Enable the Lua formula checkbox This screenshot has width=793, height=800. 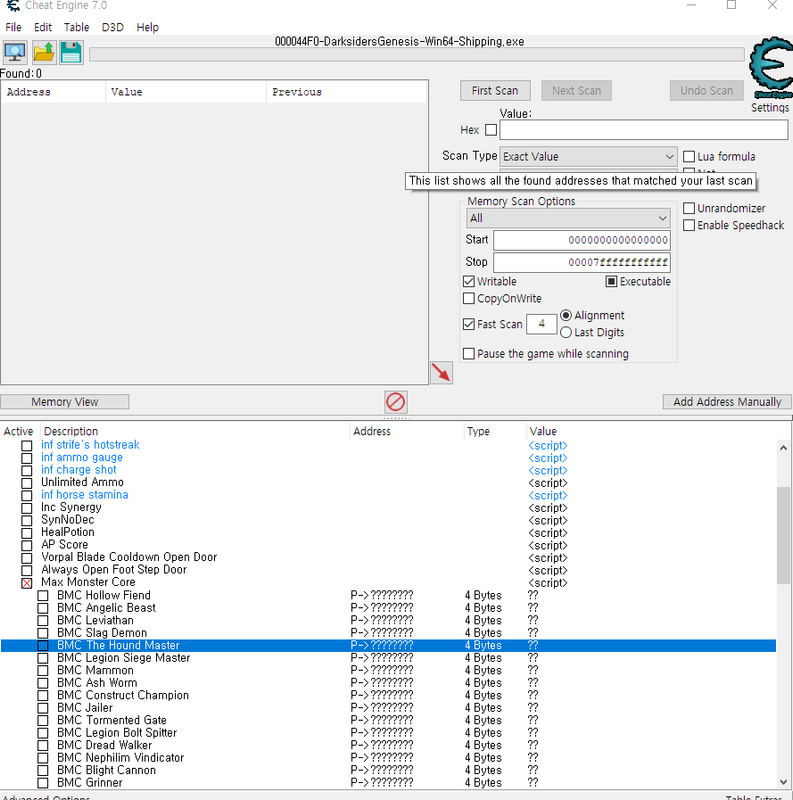[689, 156]
